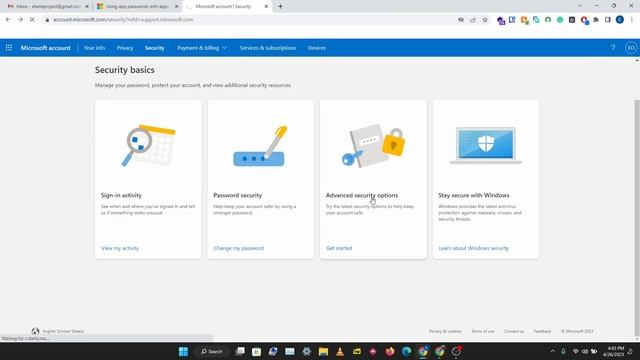
Task: Open the Chrome profile avatar
Action: [620, 20]
